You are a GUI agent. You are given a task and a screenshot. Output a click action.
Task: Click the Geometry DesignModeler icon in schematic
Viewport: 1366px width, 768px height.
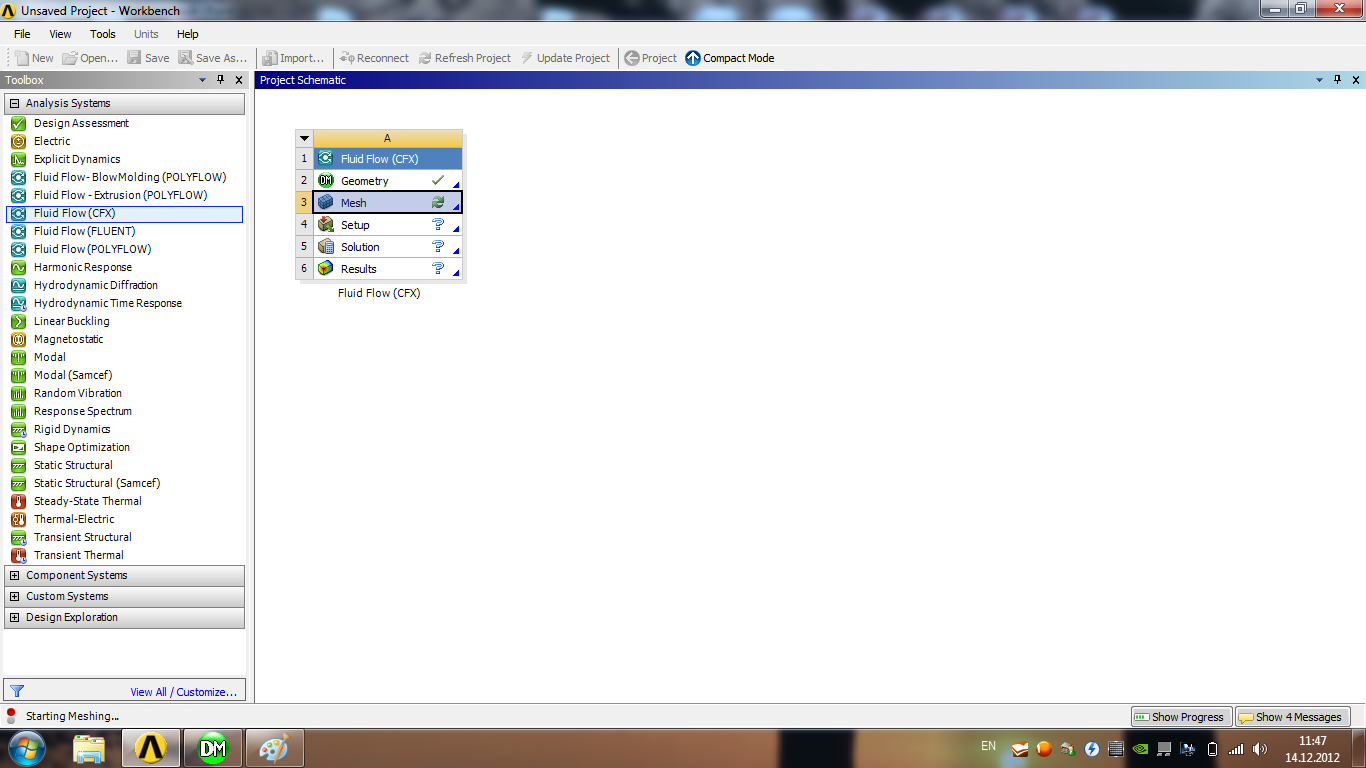point(325,181)
